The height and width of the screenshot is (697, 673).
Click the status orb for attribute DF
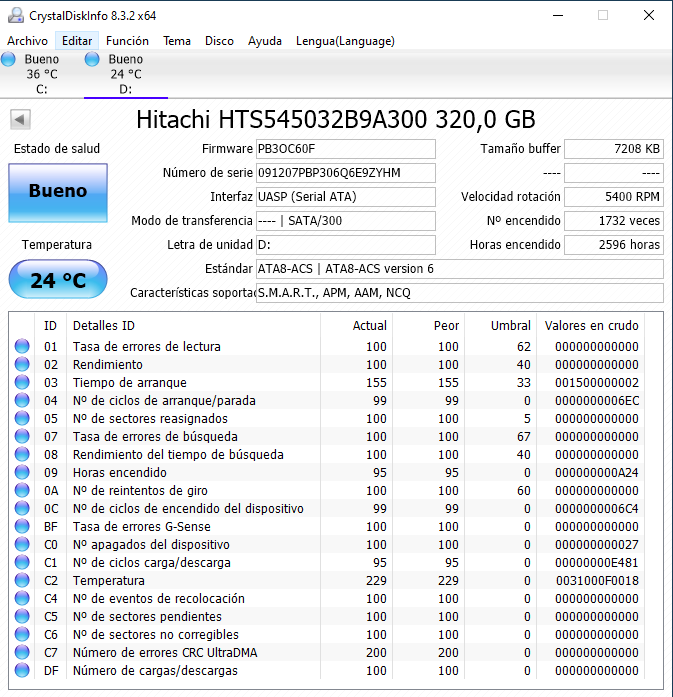pos(22,670)
